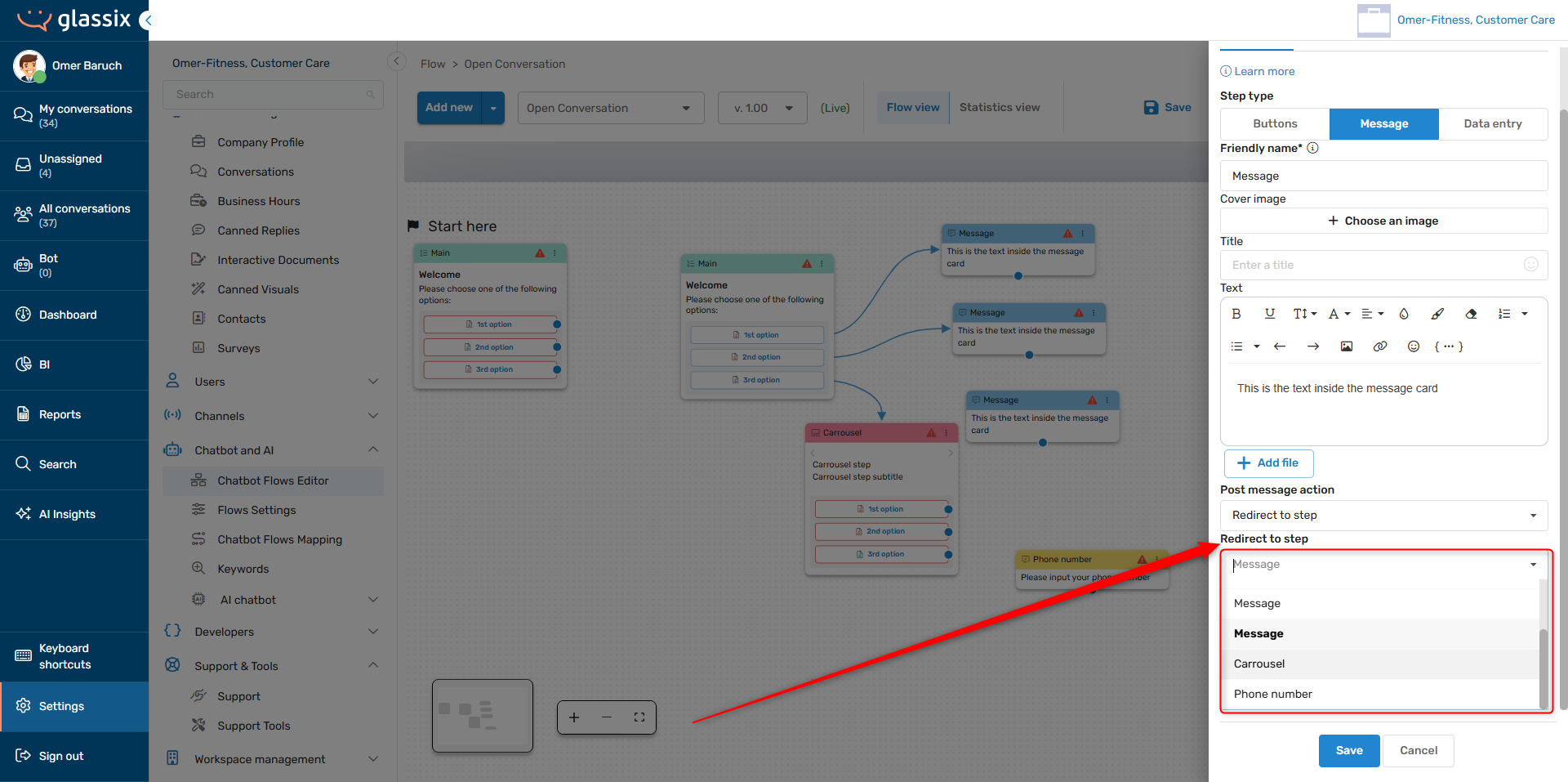
Task: Click the Friendly name info icon
Action: pyautogui.click(x=1312, y=148)
